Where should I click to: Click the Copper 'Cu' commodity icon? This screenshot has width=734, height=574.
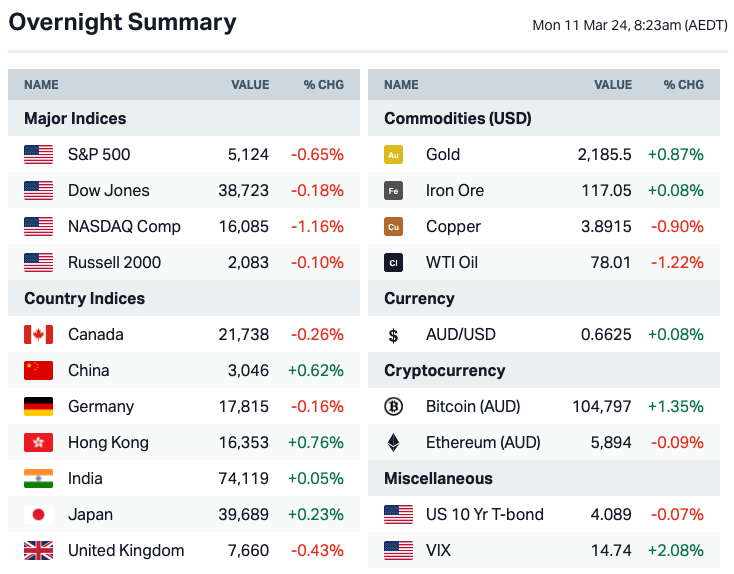click(394, 227)
